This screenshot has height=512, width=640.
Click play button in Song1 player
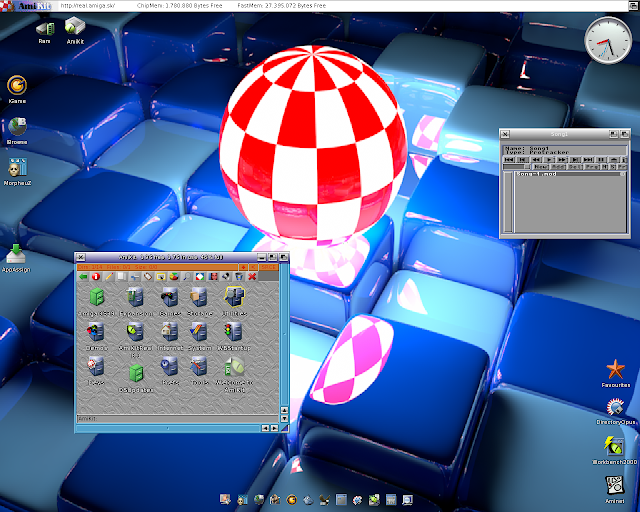point(549,160)
